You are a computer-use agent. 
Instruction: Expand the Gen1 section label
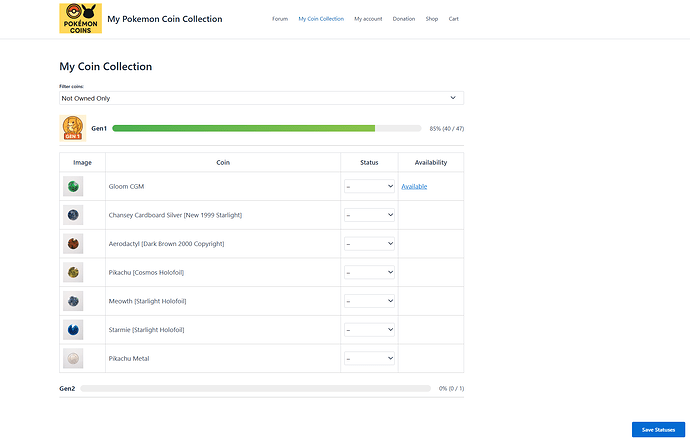click(99, 128)
